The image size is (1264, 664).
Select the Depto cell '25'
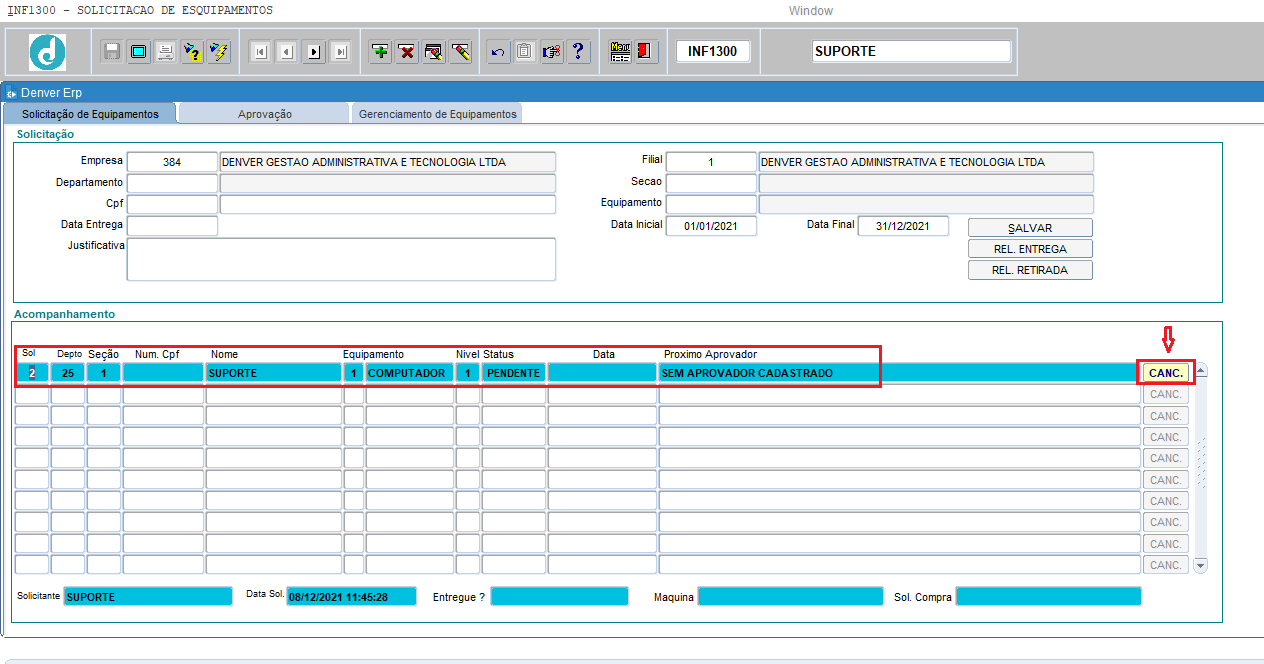68,373
